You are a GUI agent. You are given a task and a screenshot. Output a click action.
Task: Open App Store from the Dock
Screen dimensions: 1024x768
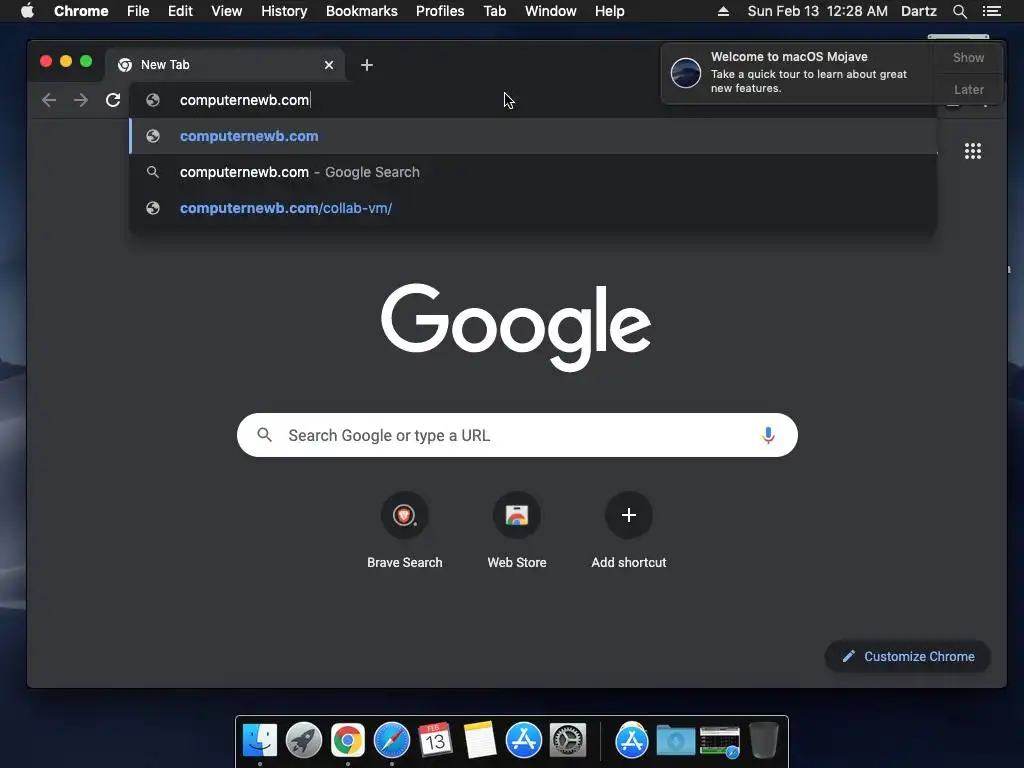524,741
